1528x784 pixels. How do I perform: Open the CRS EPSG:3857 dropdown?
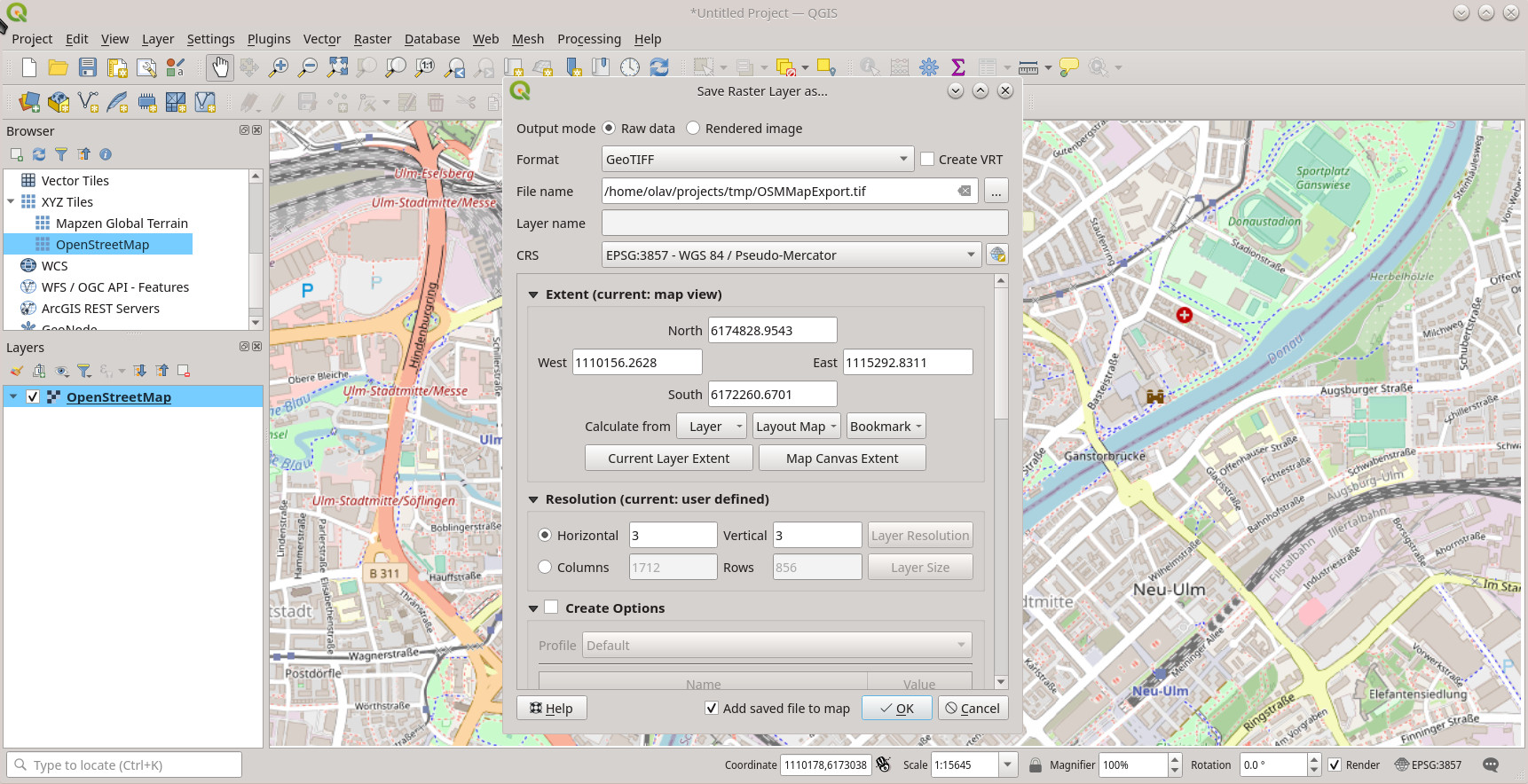click(792, 255)
